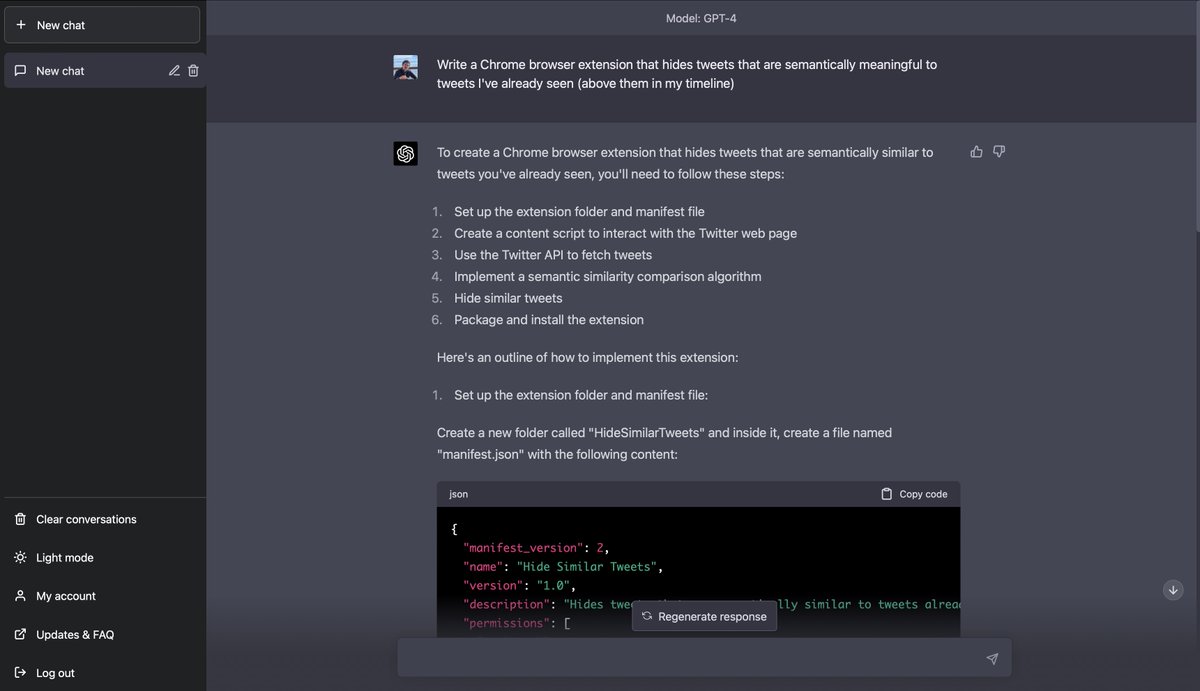1200x691 pixels.
Task: Click the ChatGPT logo avatar
Action: (405, 153)
